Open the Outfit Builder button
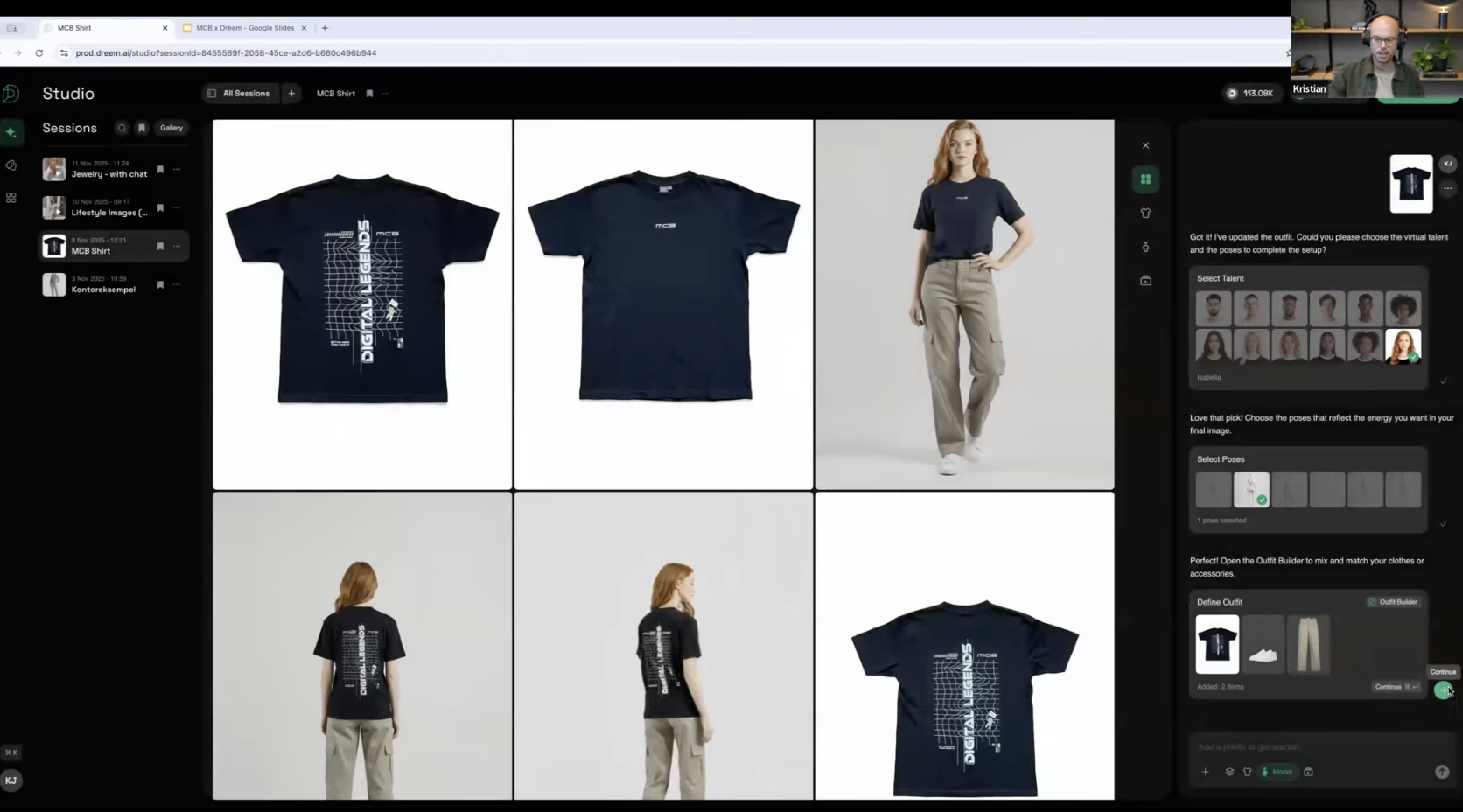 (1392, 602)
